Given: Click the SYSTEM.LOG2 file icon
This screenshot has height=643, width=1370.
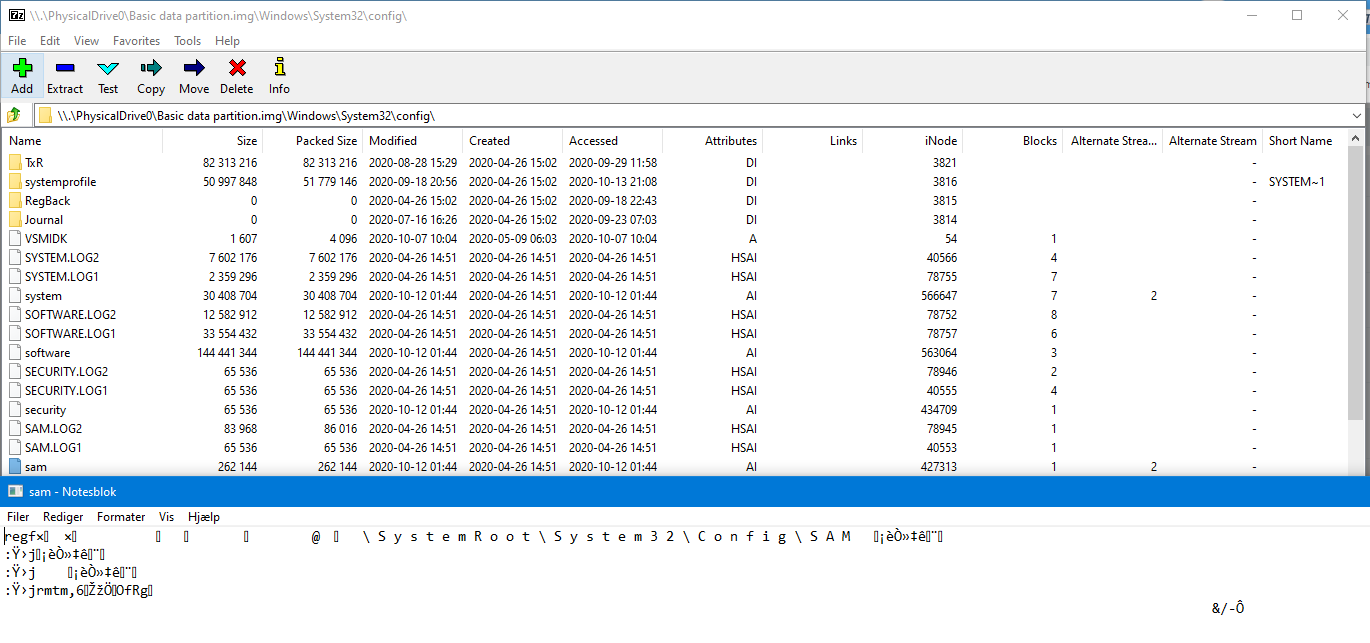Looking at the screenshot, I should 15,257.
